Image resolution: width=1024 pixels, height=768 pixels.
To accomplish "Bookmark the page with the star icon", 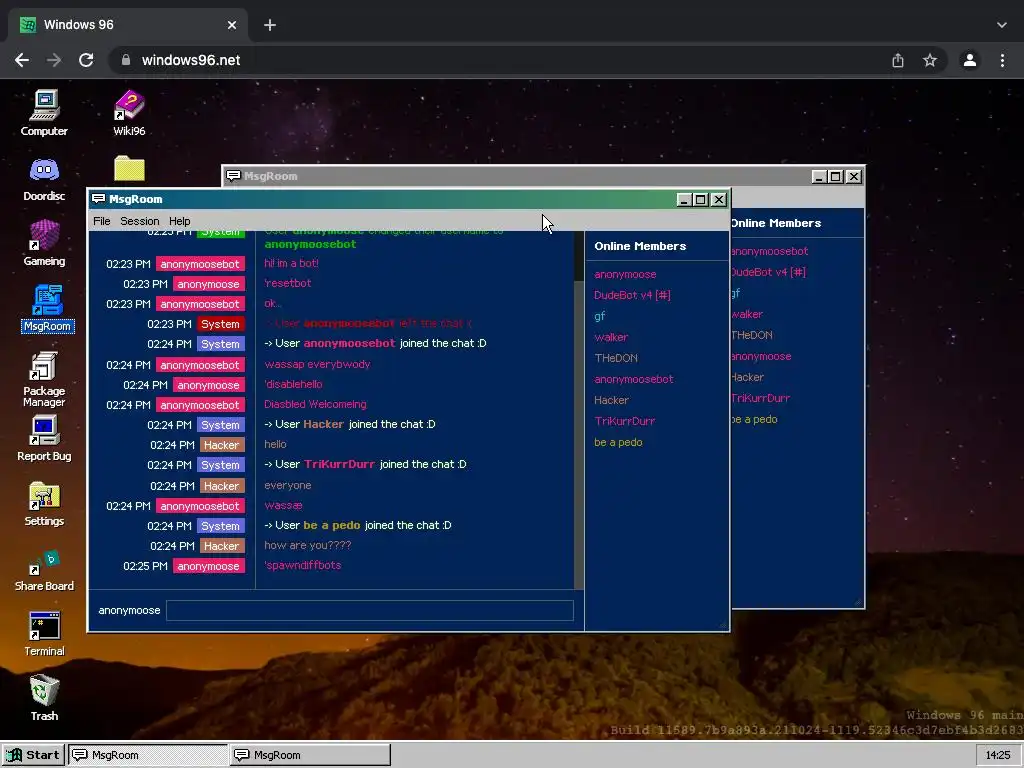I will [930, 60].
